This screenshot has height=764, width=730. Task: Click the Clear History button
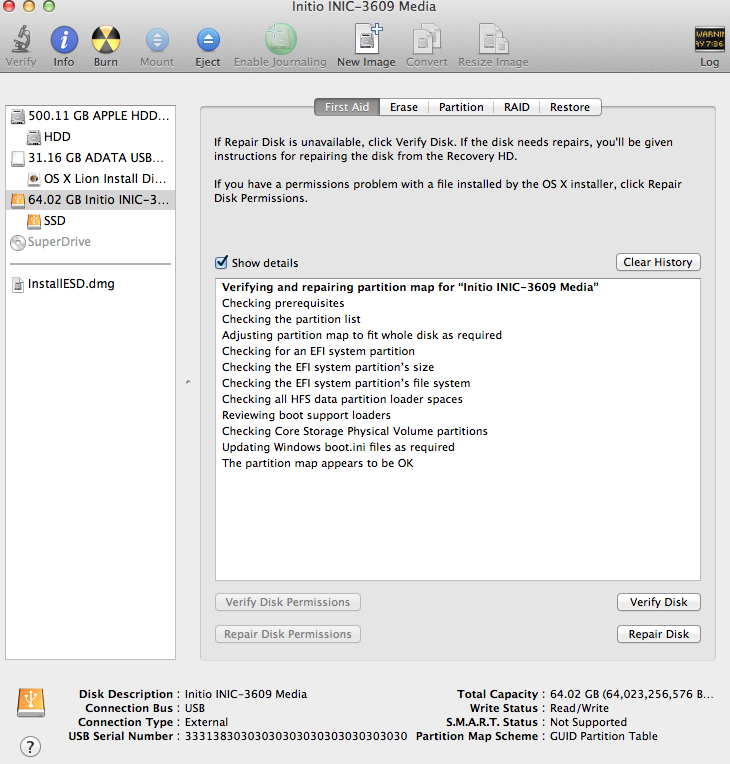pos(658,262)
